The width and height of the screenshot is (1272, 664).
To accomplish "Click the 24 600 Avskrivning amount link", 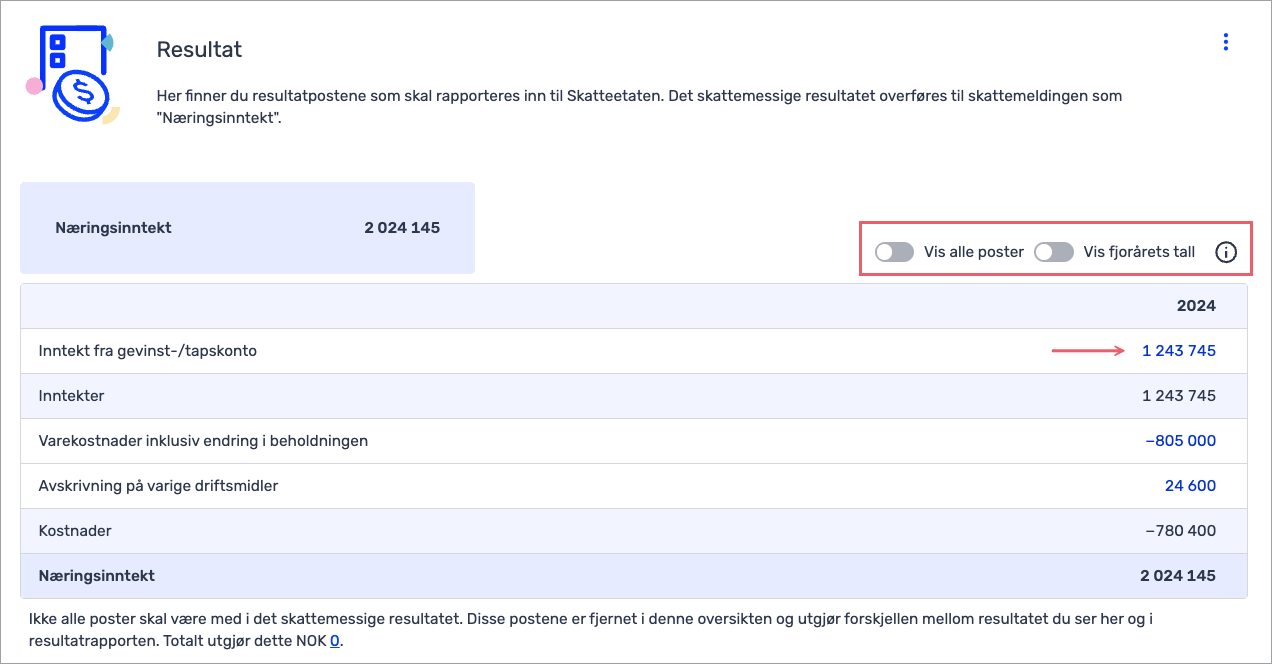I will click(1190, 486).
